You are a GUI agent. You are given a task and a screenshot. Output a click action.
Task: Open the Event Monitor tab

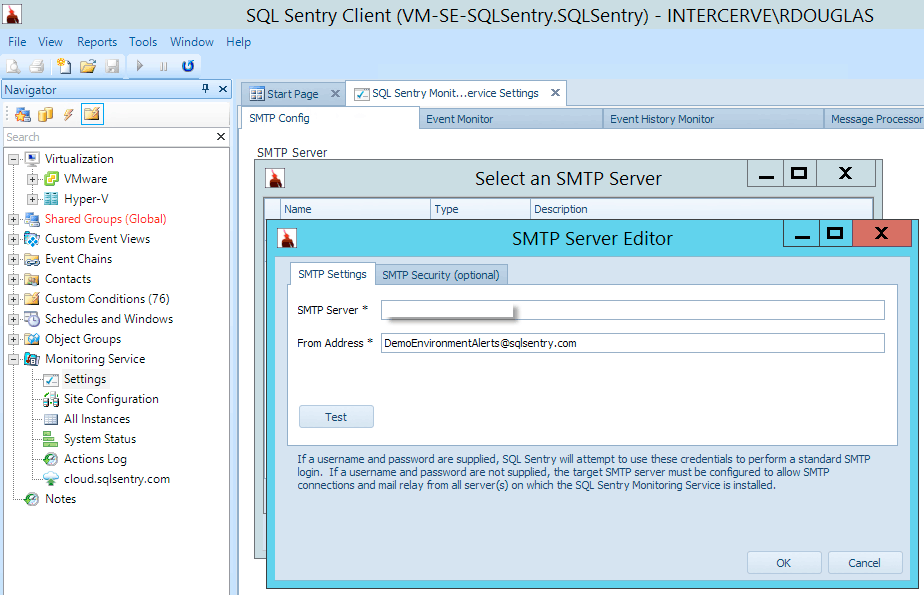pos(459,119)
